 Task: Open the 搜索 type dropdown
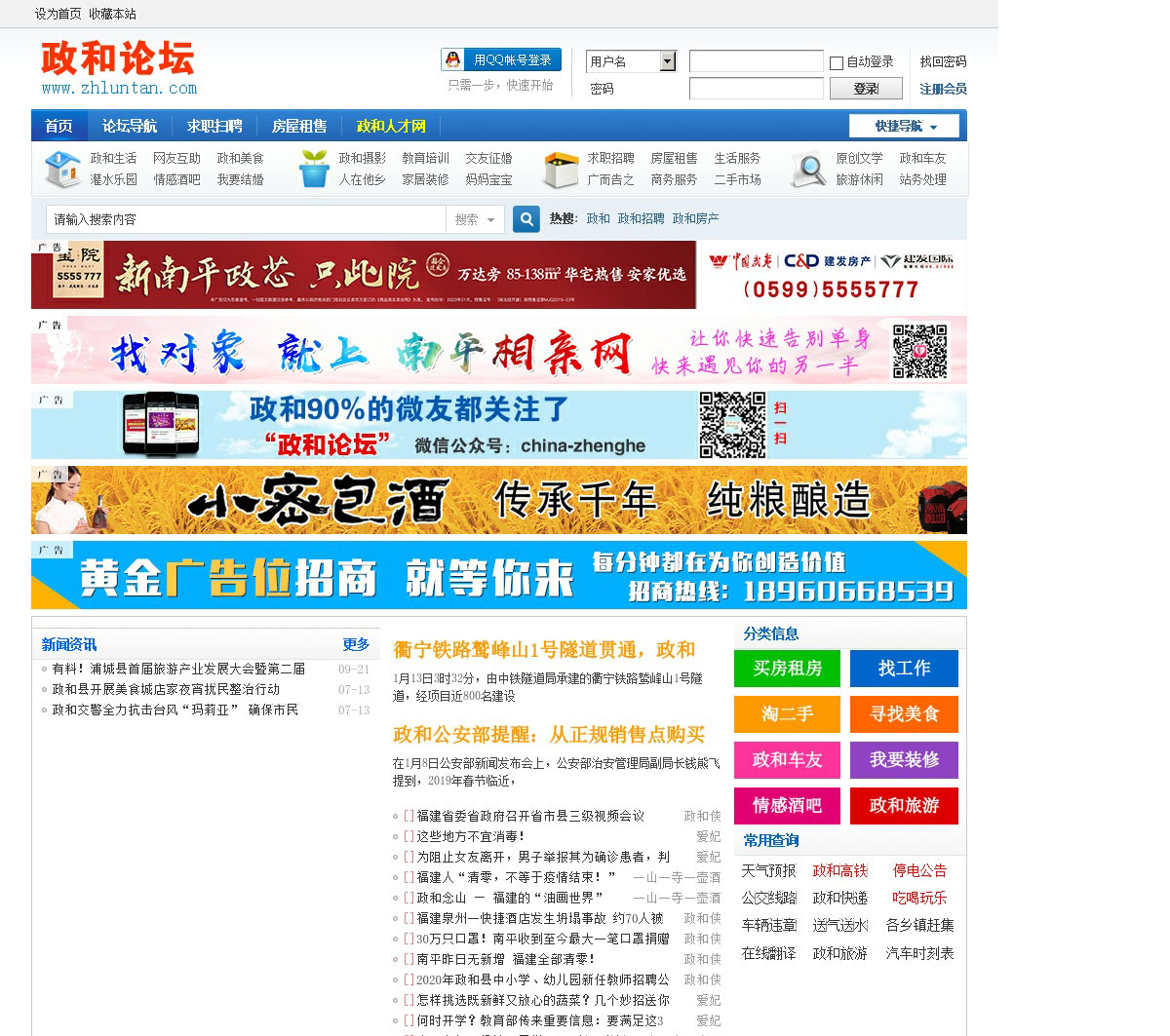click(475, 219)
